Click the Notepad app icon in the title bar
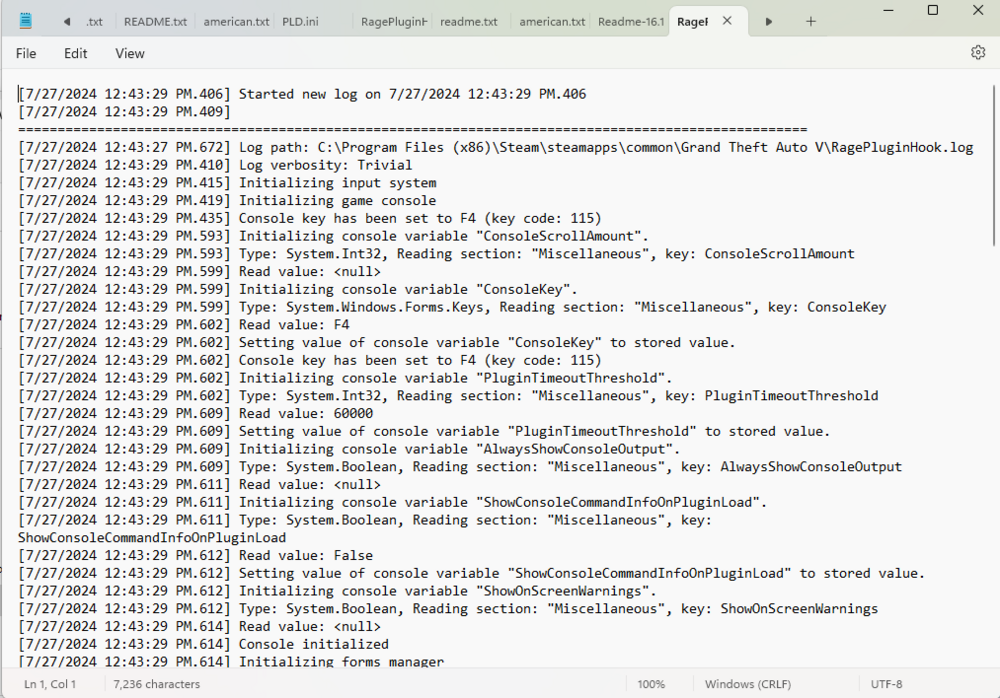 (x=24, y=20)
